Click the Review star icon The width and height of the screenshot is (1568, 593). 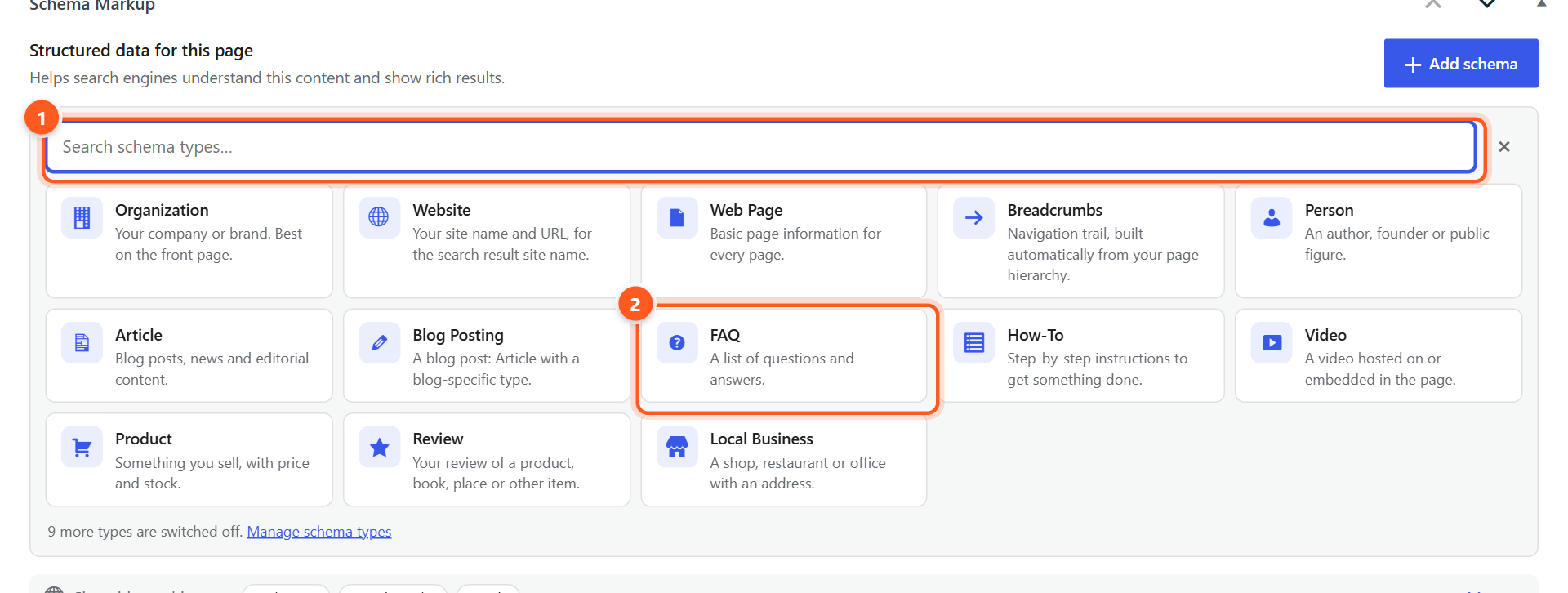(x=379, y=447)
